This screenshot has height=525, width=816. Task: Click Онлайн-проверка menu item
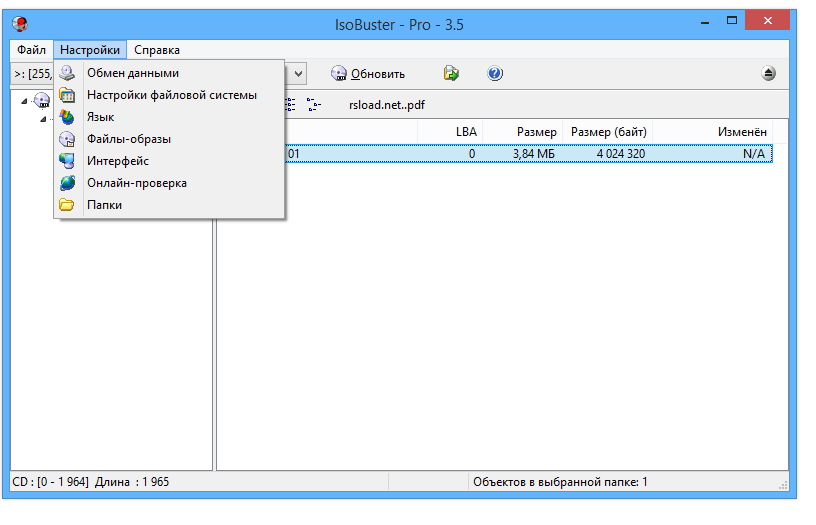pos(169,183)
